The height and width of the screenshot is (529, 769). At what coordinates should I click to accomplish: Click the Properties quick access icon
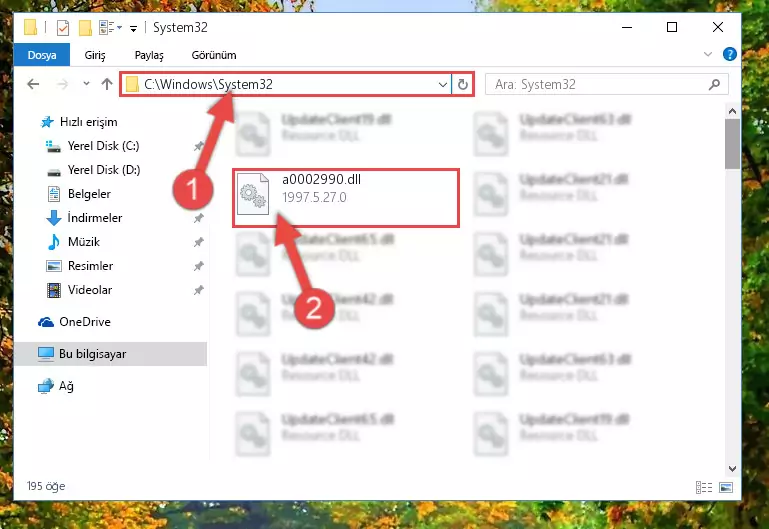(63, 27)
